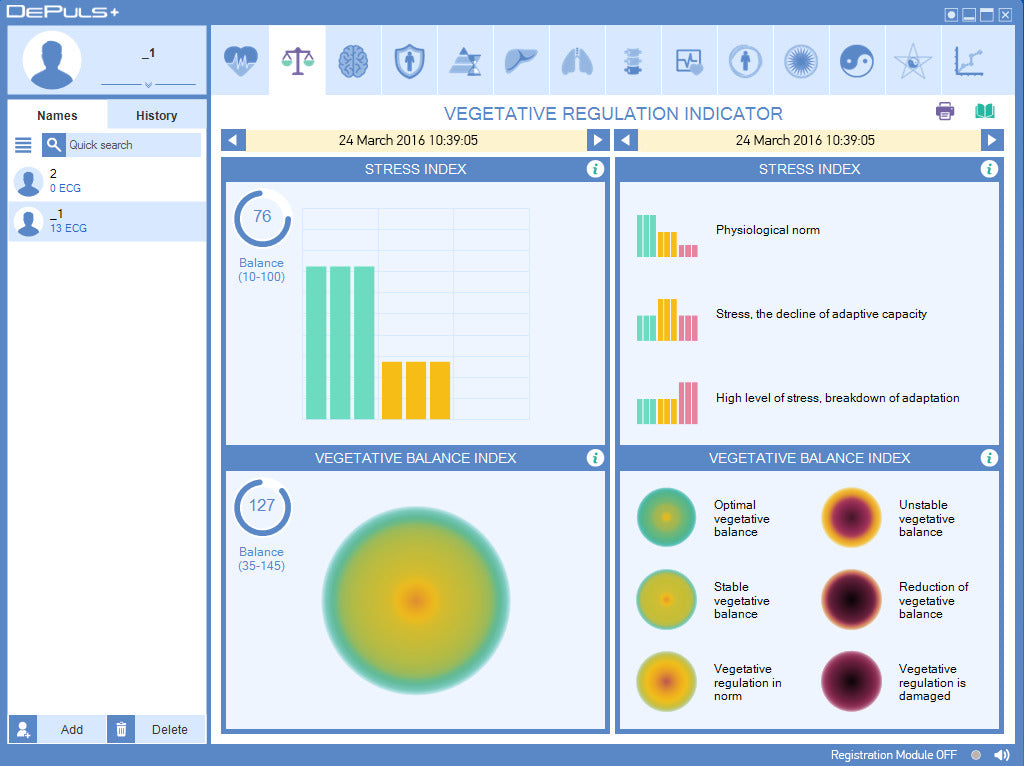Viewport: 1024px width, 766px height.
Task: Toggle the sound speaker icon
Action: coord(1002,755)
